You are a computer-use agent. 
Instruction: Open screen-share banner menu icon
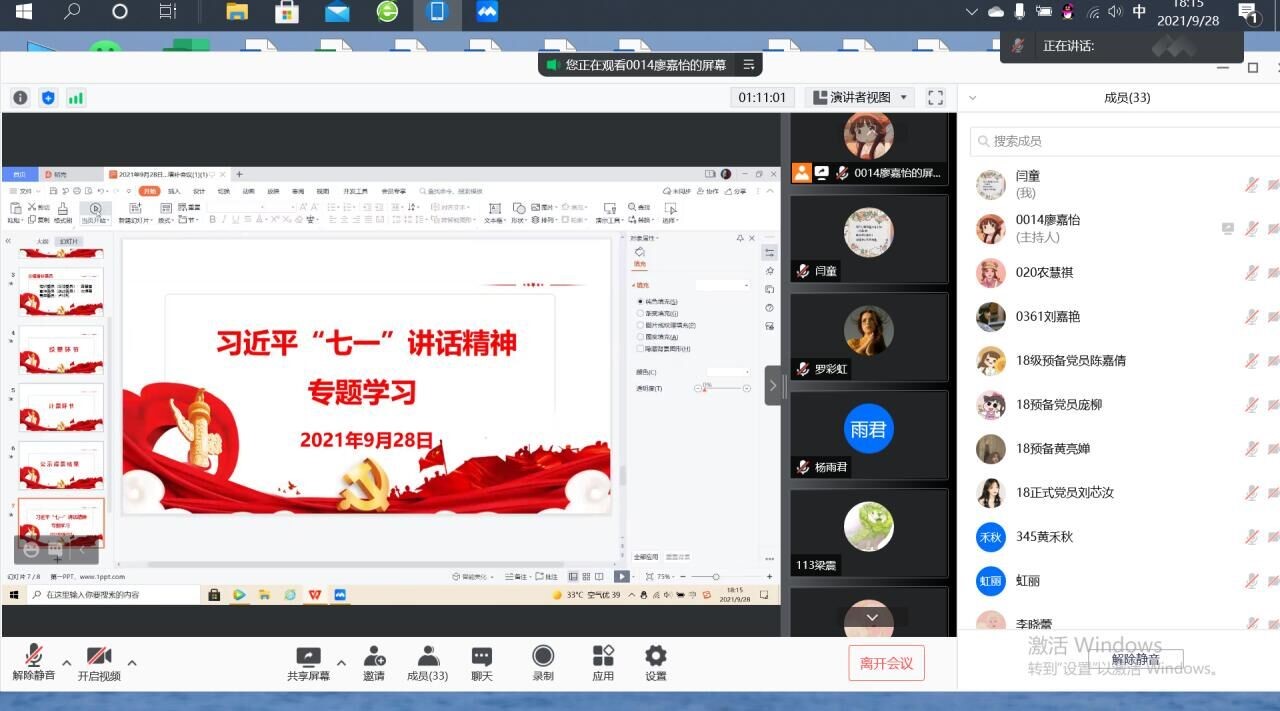pos(748,65)
